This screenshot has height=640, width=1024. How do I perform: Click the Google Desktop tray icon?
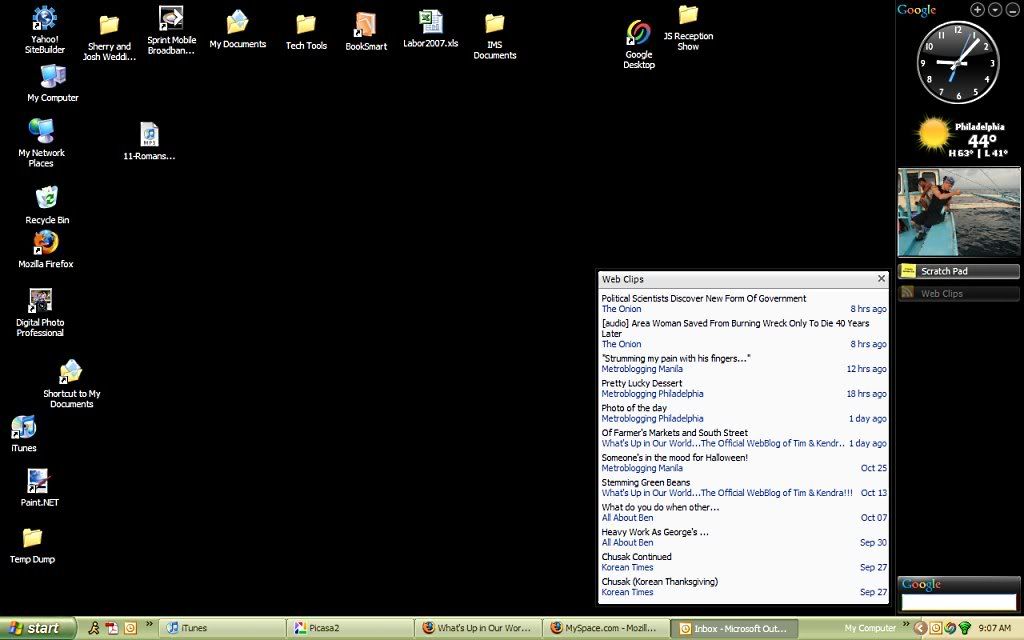(950, 628)
